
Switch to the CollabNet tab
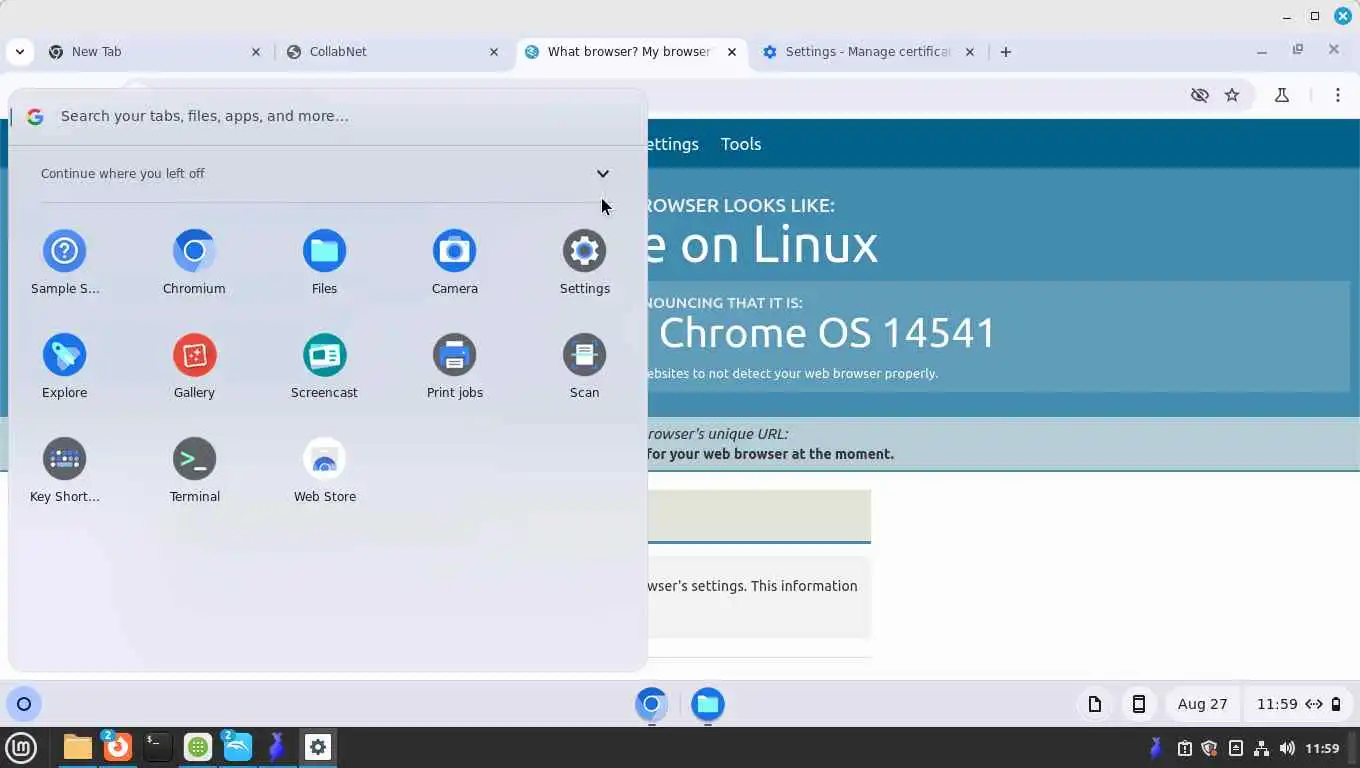click(x=394, y=52)
